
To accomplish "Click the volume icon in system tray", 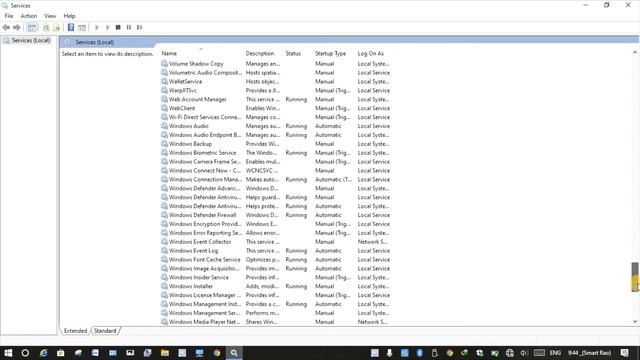I will pos(524,353).
